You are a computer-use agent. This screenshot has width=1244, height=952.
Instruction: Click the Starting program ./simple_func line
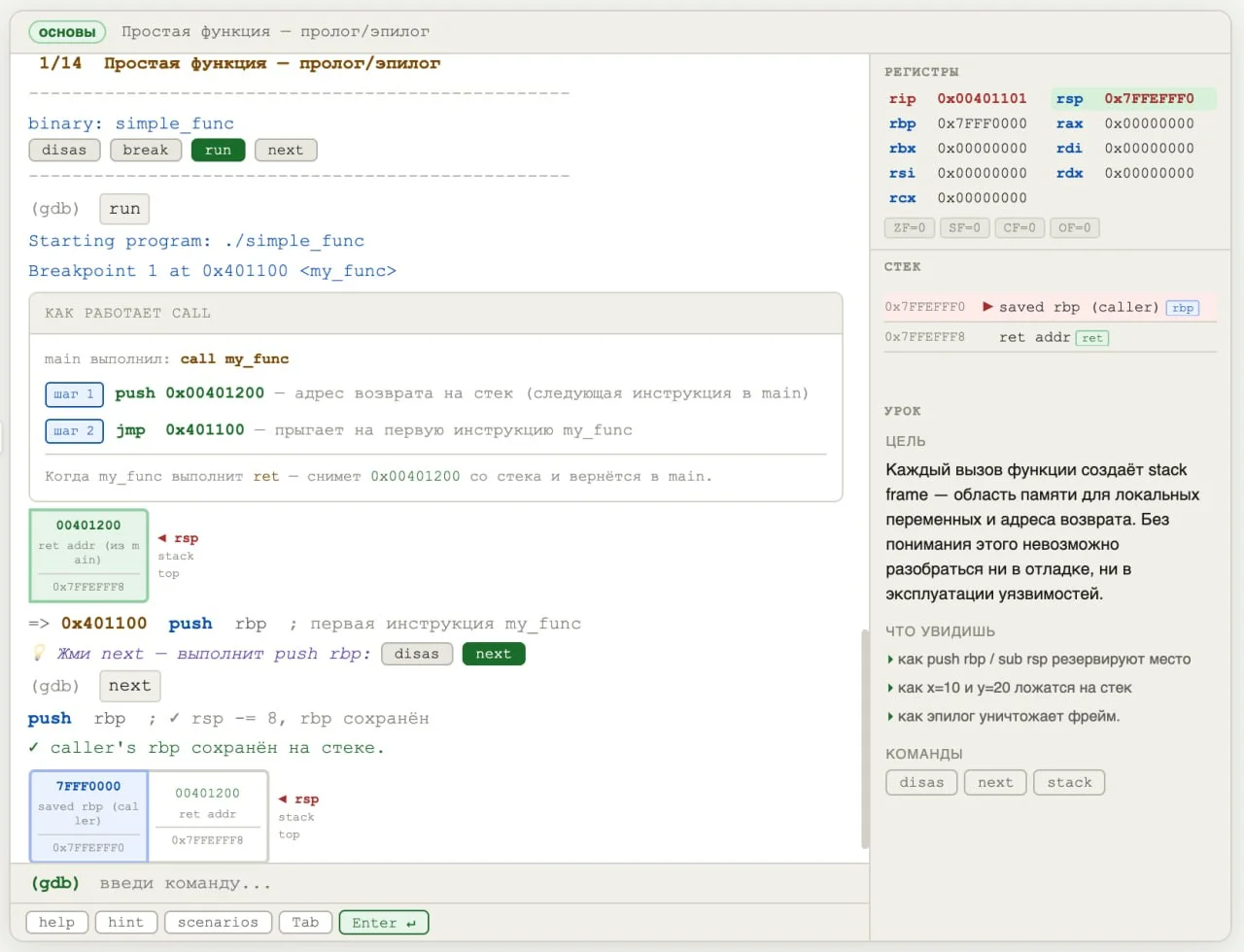(x=196, y=241)
